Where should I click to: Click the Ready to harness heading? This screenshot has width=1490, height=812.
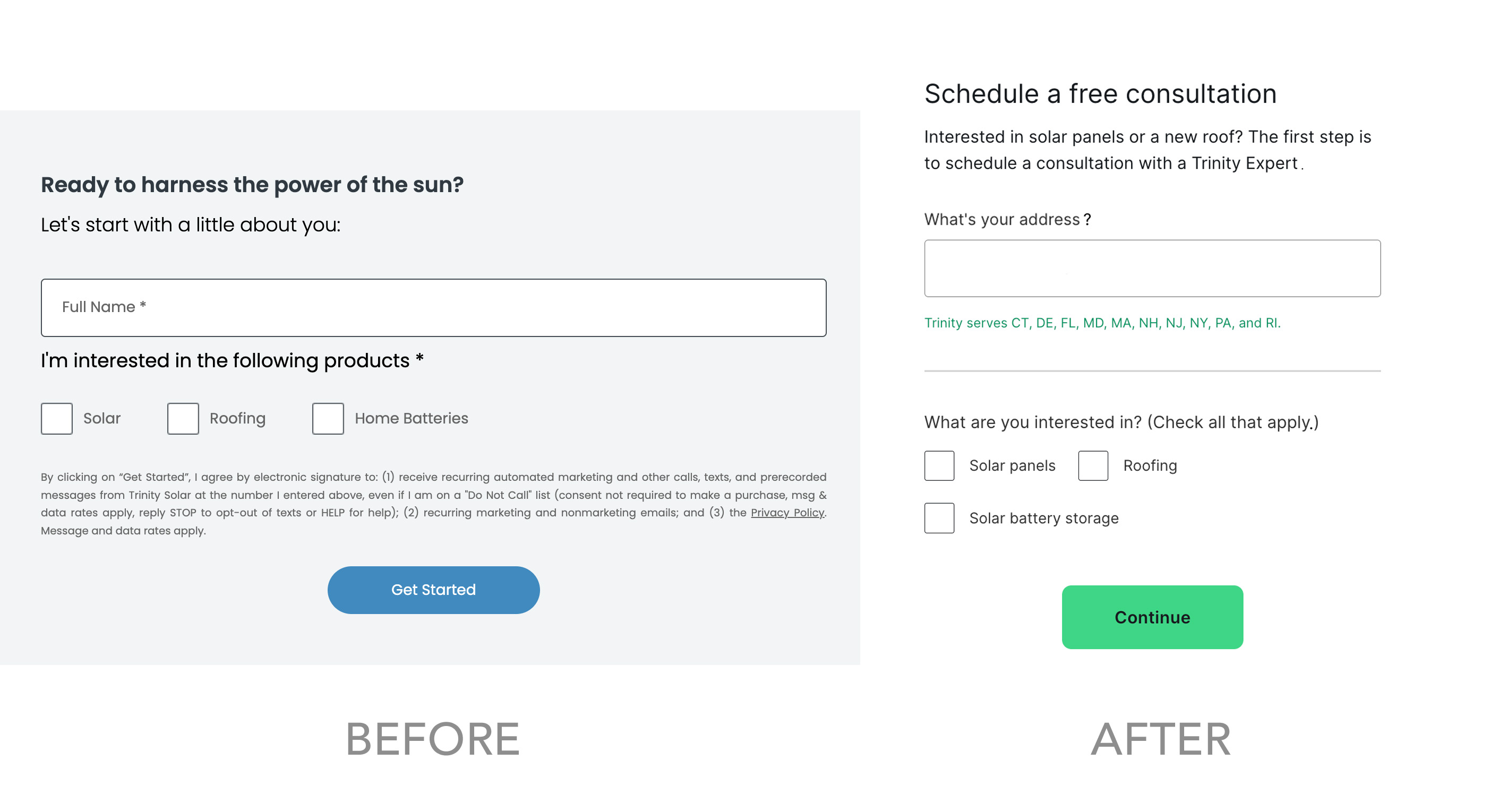[x=252, y=185]
